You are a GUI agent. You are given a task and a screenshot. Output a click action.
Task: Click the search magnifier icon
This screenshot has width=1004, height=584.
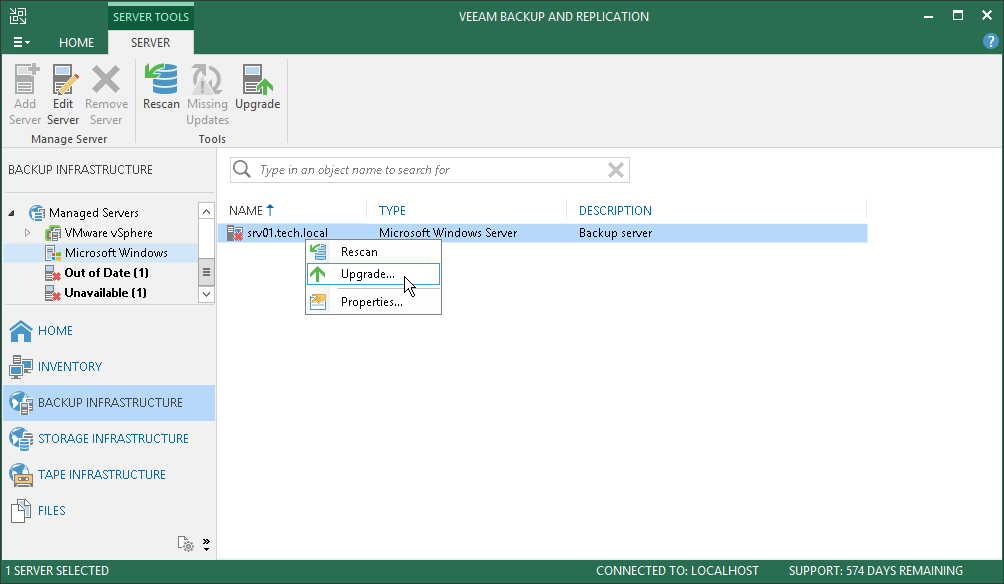[x=242, y=169]
